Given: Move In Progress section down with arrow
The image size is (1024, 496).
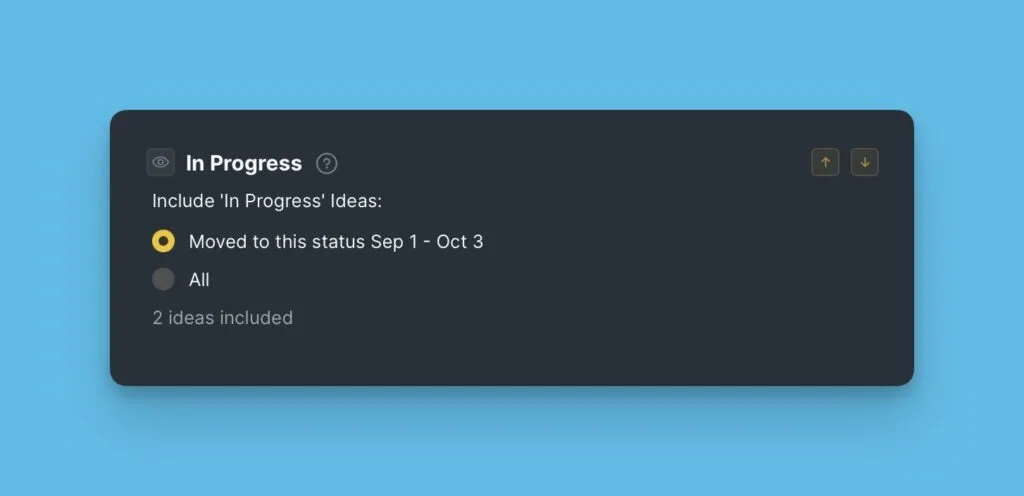Looking at the screenshot, I should [865, 162].
